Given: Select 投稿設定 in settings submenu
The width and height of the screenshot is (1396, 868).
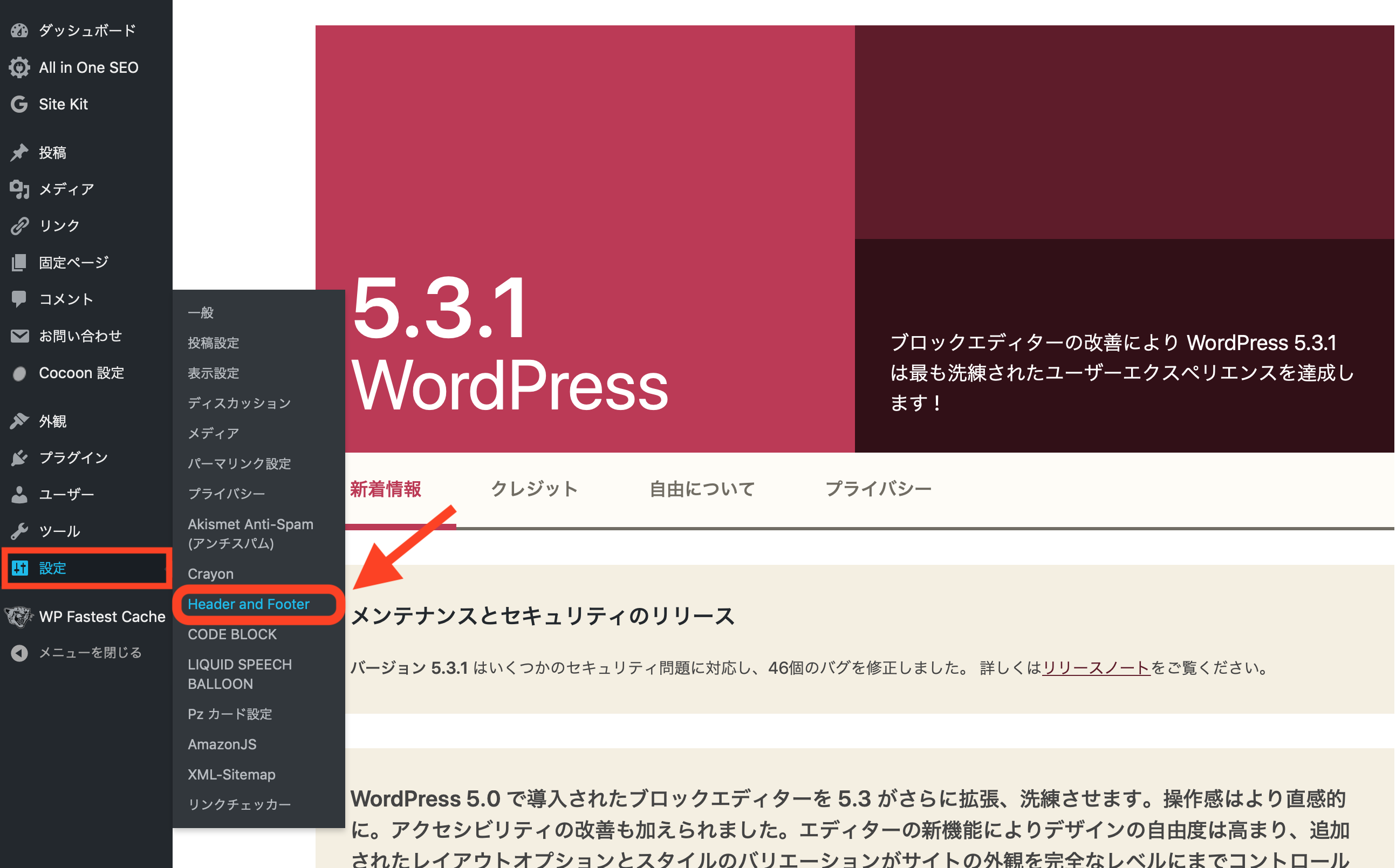Looking at the screenshot, I should [x=214, y=343].
